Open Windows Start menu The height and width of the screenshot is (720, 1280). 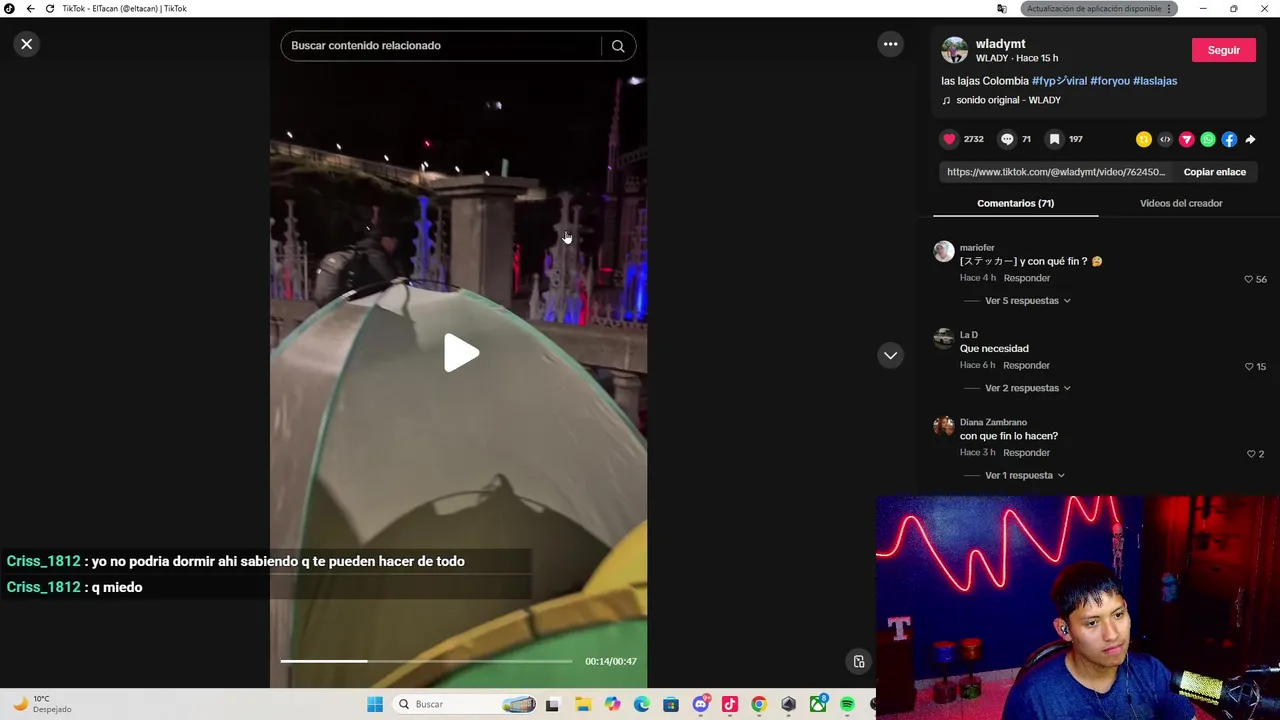(x=375, y=704)
